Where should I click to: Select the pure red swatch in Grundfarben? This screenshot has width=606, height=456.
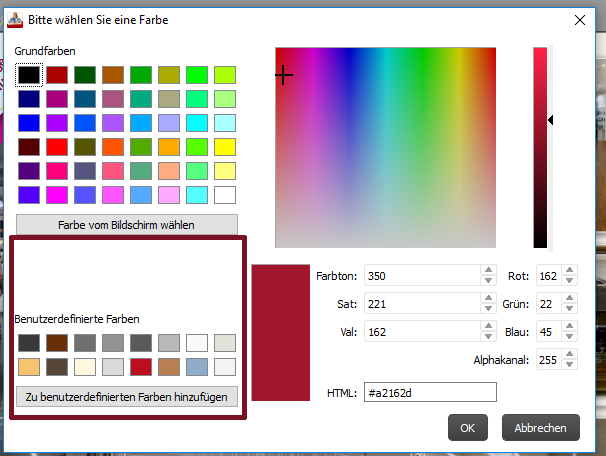point(57,147)
